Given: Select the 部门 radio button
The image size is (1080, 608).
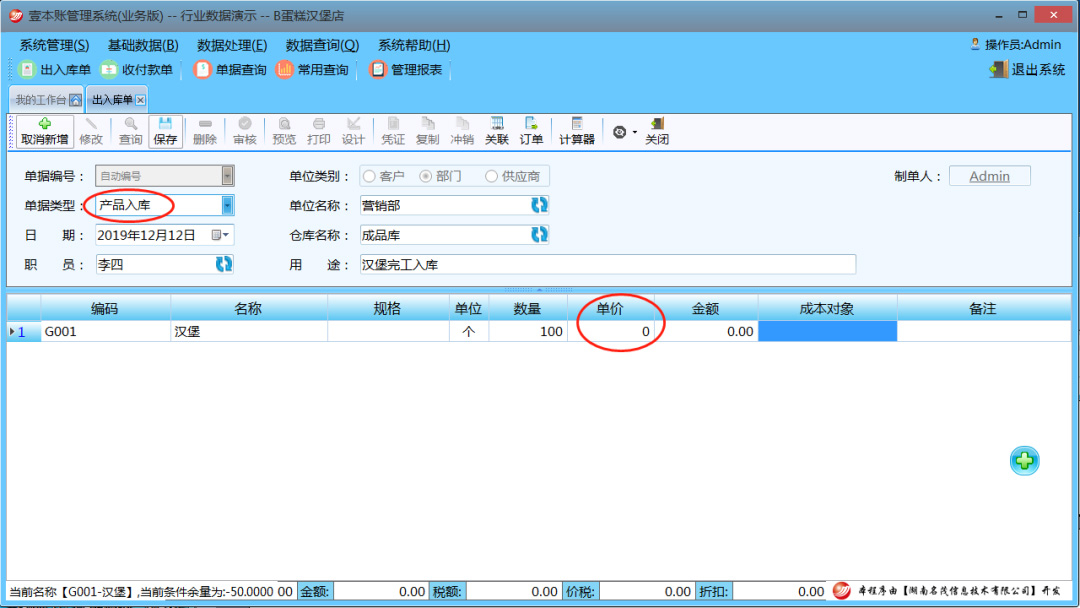Looking at the screenshot, I should [426, 176].
